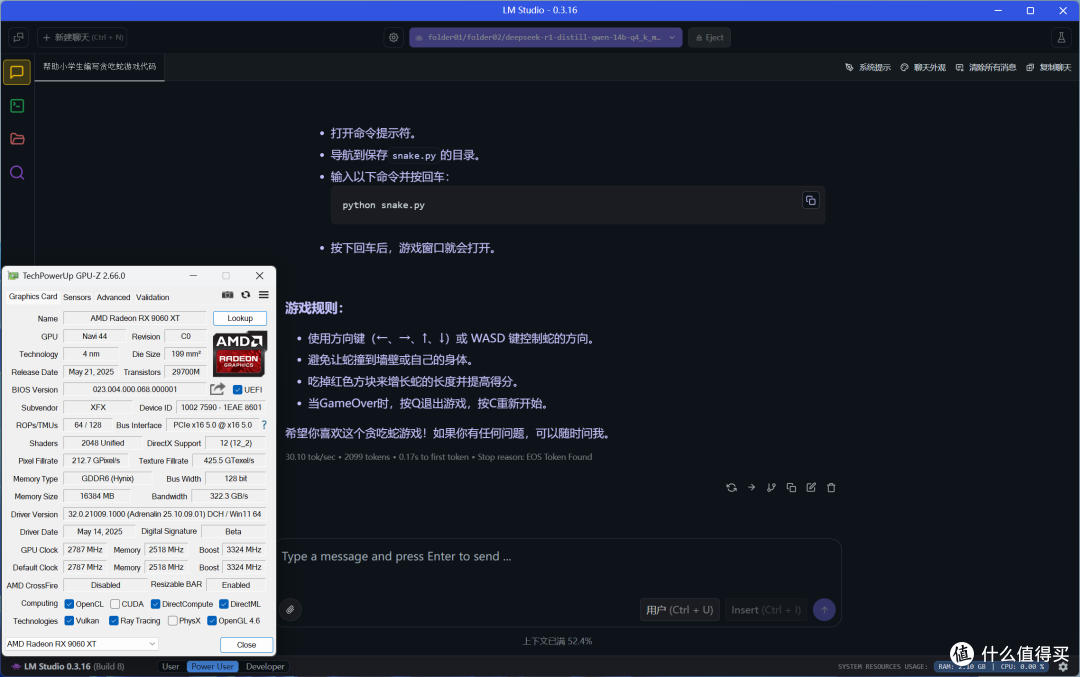This screenshot has height=677, width=1080.
Task: Switch to Developer mode in status bar
Action: coord(265,667)
